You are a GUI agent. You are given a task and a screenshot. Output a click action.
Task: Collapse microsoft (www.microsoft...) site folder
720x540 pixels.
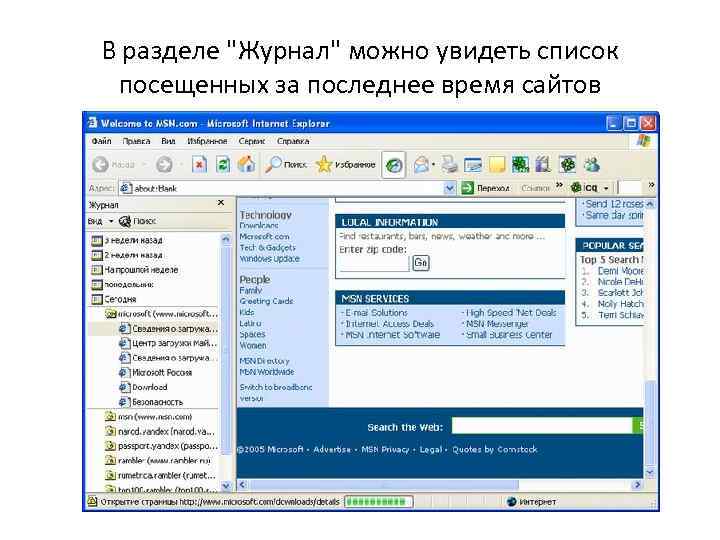click(161, 314)
